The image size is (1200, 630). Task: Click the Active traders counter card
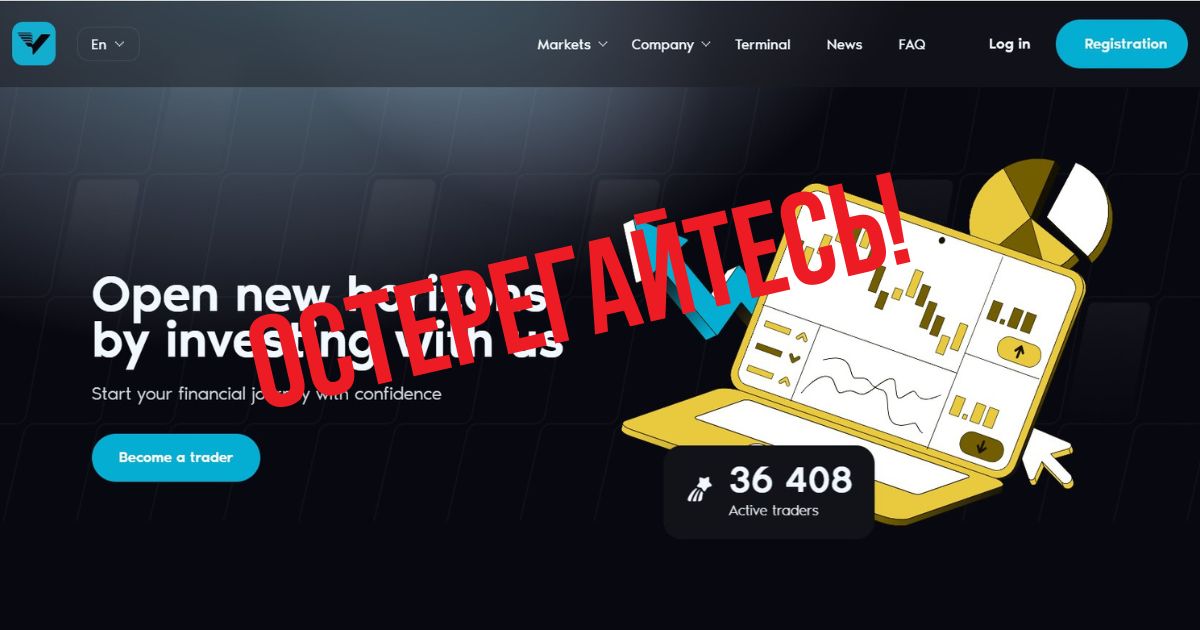point(768,492)
